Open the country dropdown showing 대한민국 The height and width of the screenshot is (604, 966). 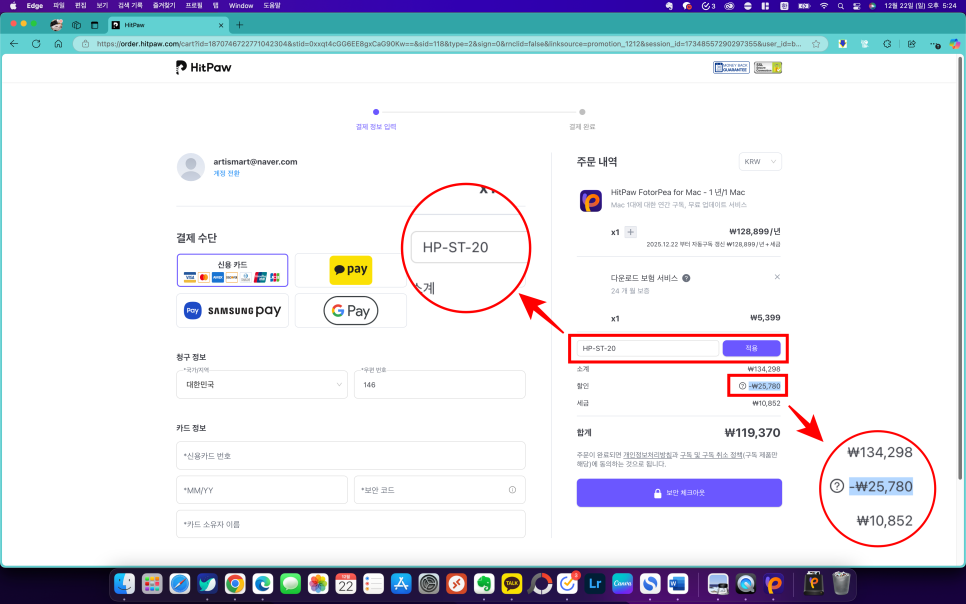point(262,385)
